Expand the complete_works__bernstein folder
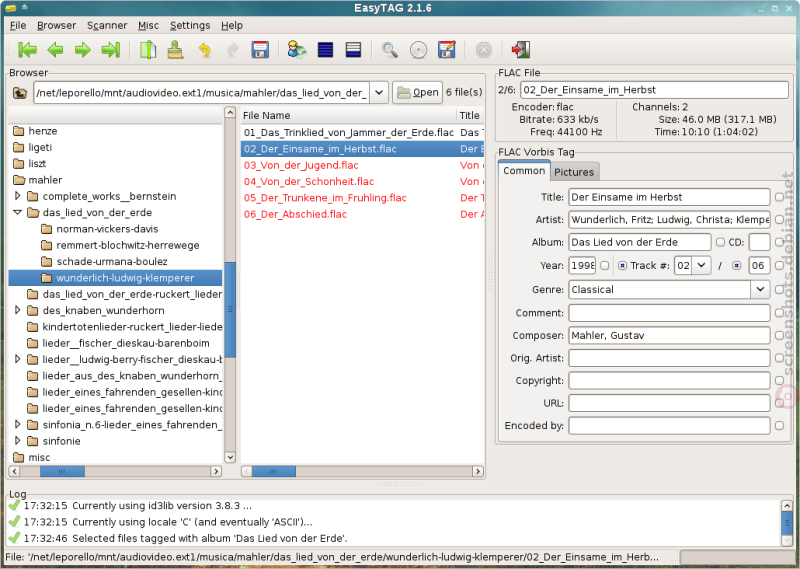800x569 pixels. click(x=17, y=196)
